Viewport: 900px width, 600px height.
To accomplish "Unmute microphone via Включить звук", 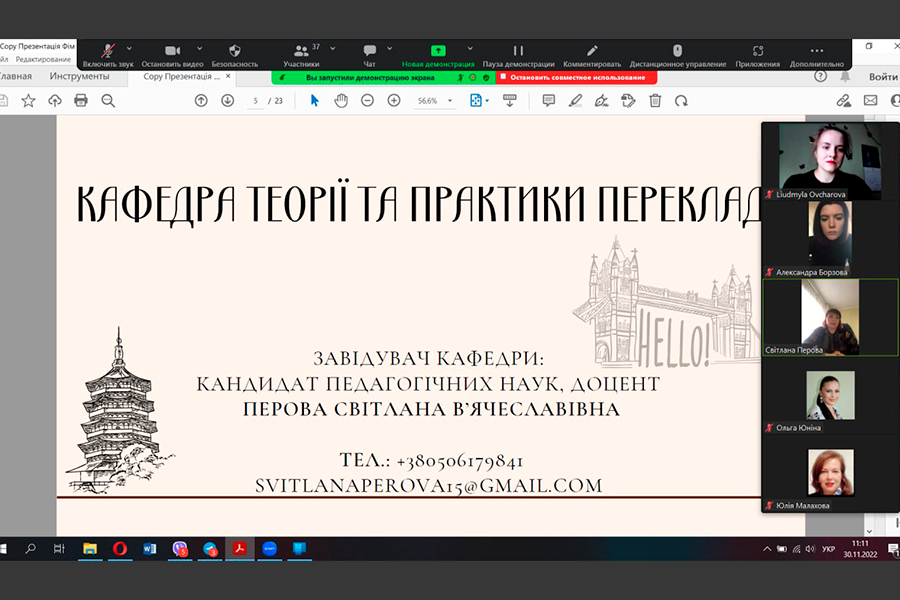I will pos(107,55).
